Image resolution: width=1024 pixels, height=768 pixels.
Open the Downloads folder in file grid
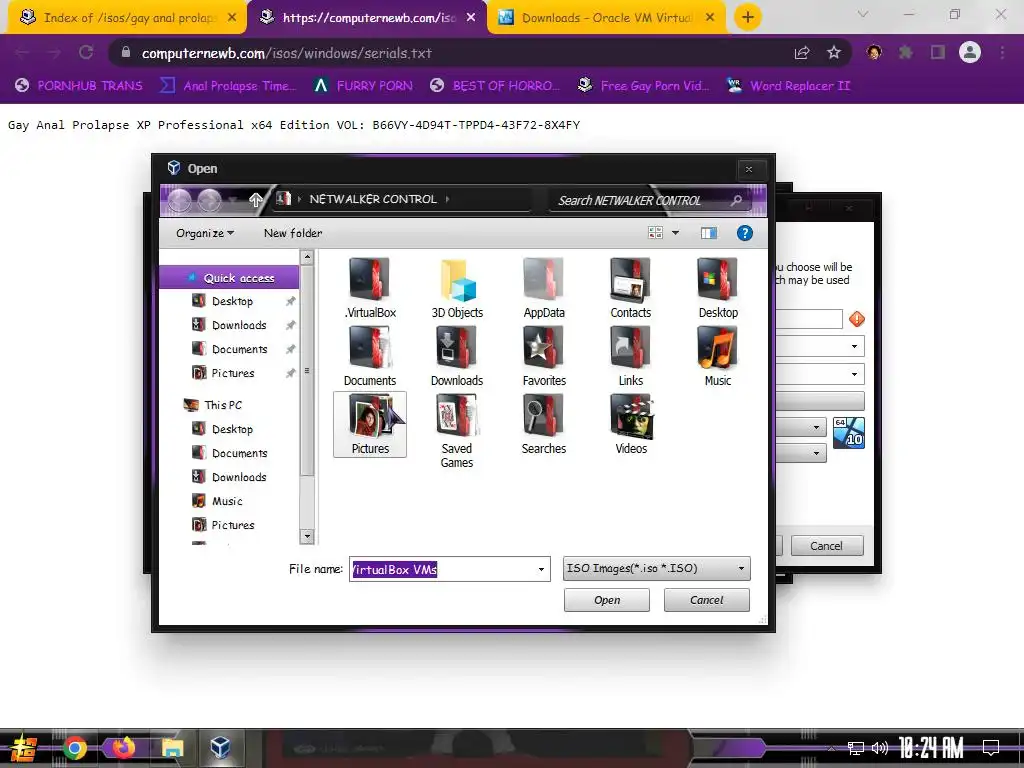point(456,356)
